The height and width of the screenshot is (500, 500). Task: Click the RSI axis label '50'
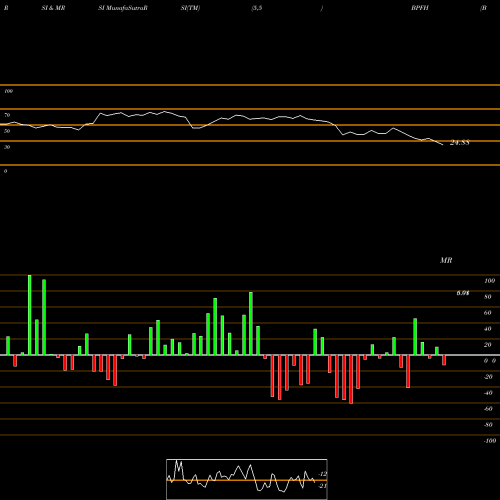(x=7, y=131)
